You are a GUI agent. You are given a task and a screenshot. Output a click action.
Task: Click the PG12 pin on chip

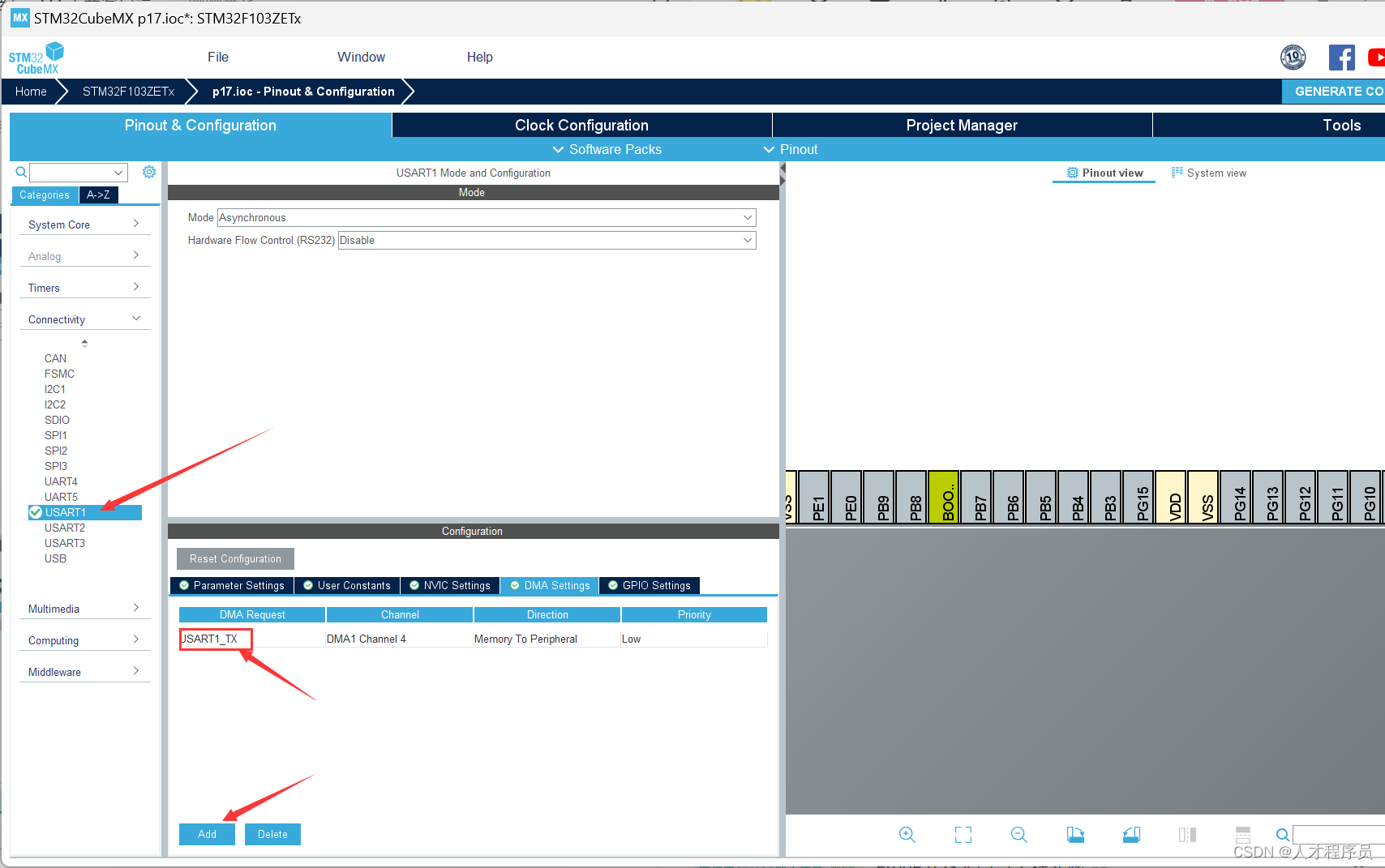tap(1301, 497)
